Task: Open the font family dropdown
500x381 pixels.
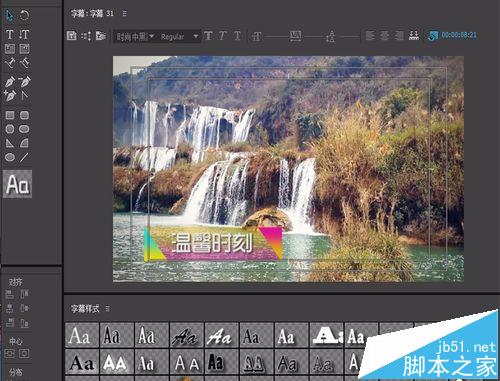Action: point(135,36)
